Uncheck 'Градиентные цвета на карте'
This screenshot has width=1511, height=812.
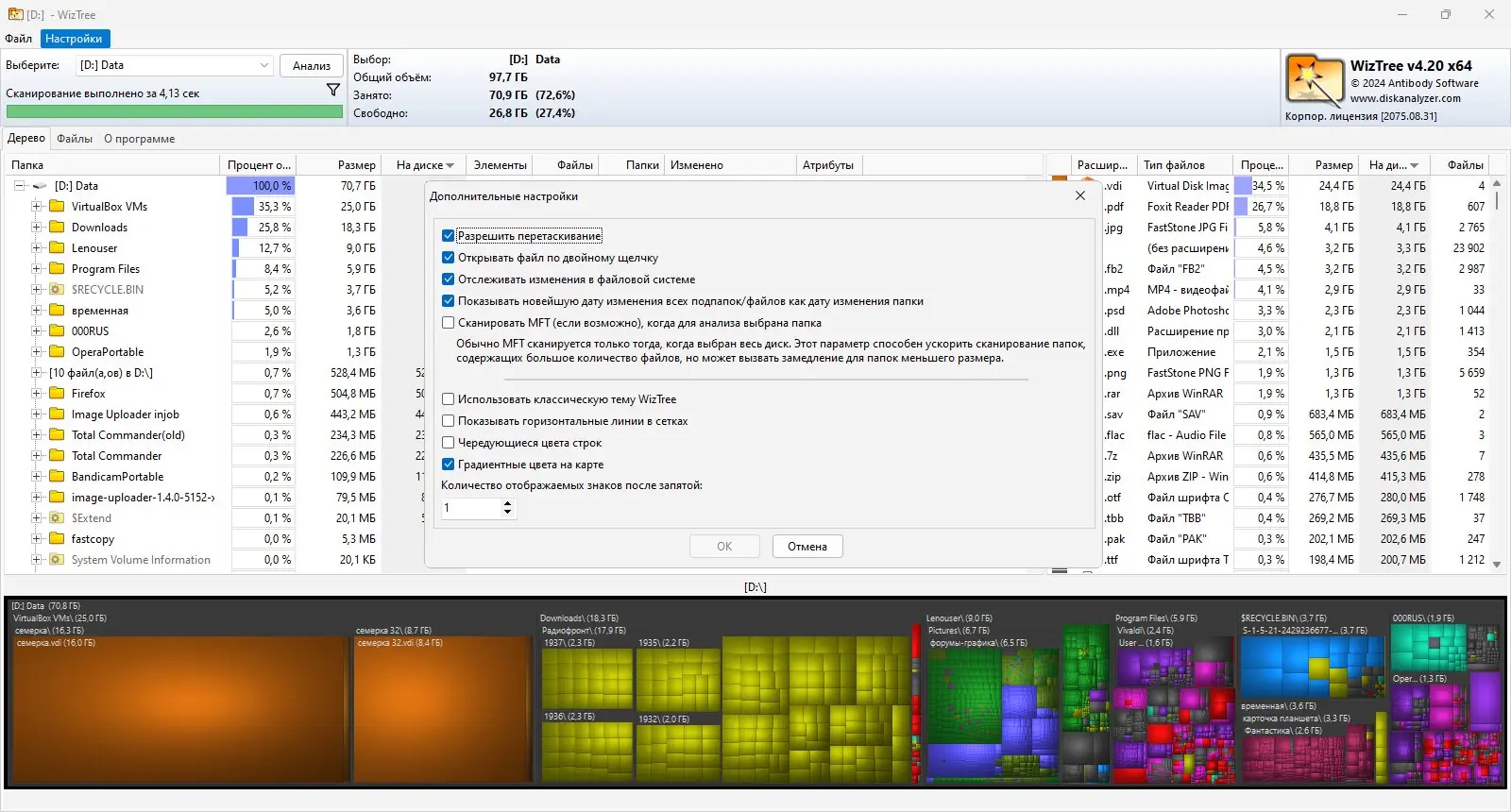click(x=449, y=465)
